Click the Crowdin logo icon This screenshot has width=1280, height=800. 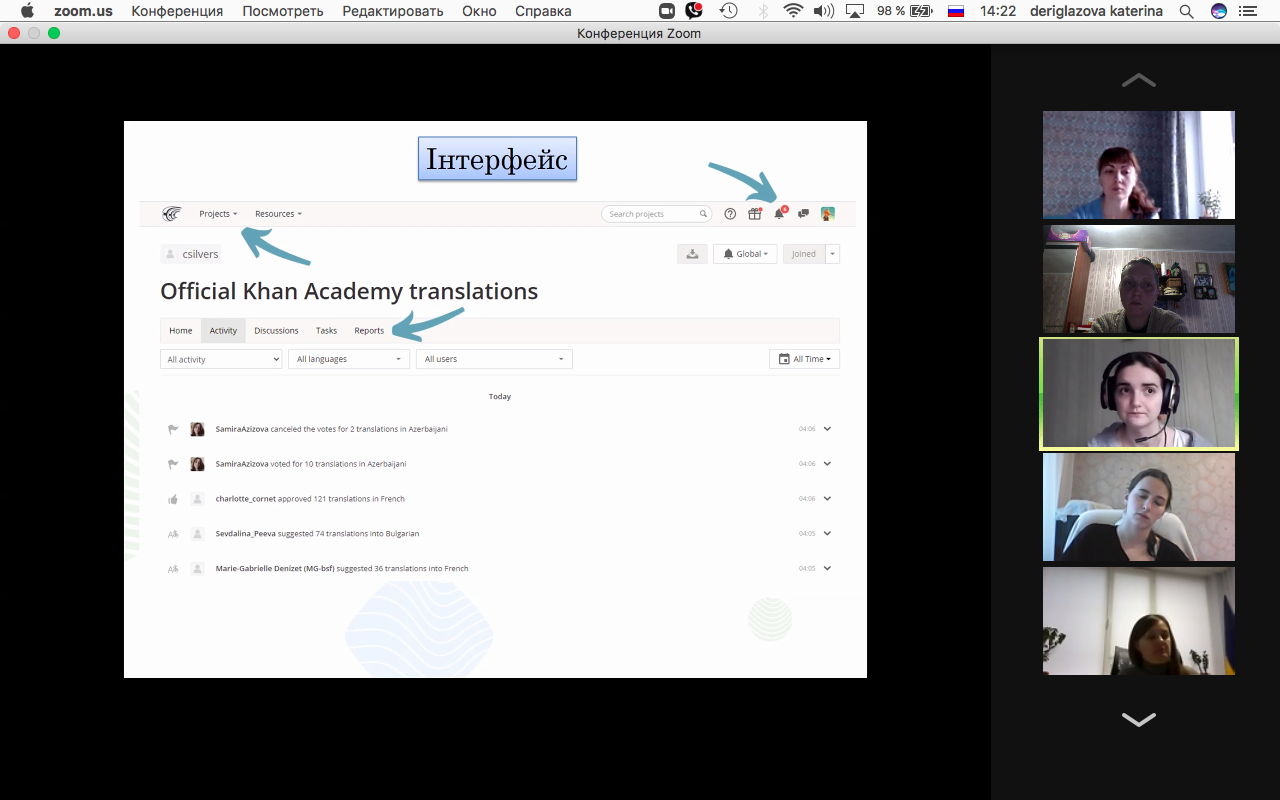click(172, 214)
